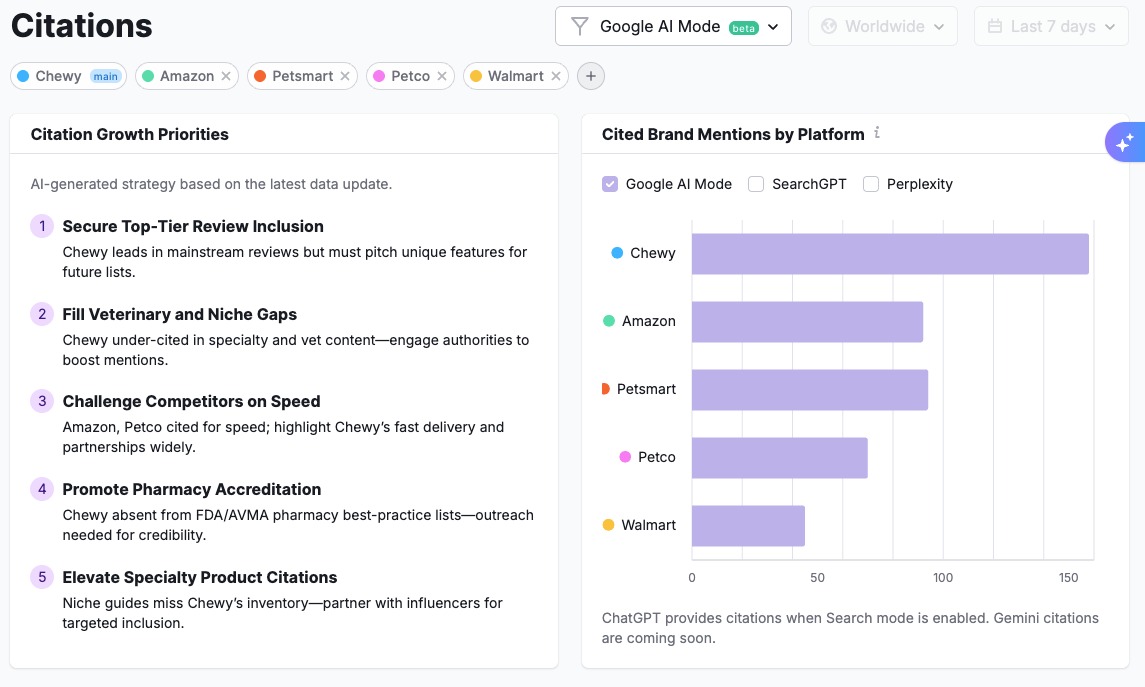The image size is (1145, 687).
Task: Remove the Amazon competitor chip
Action: tap(226, 76)
